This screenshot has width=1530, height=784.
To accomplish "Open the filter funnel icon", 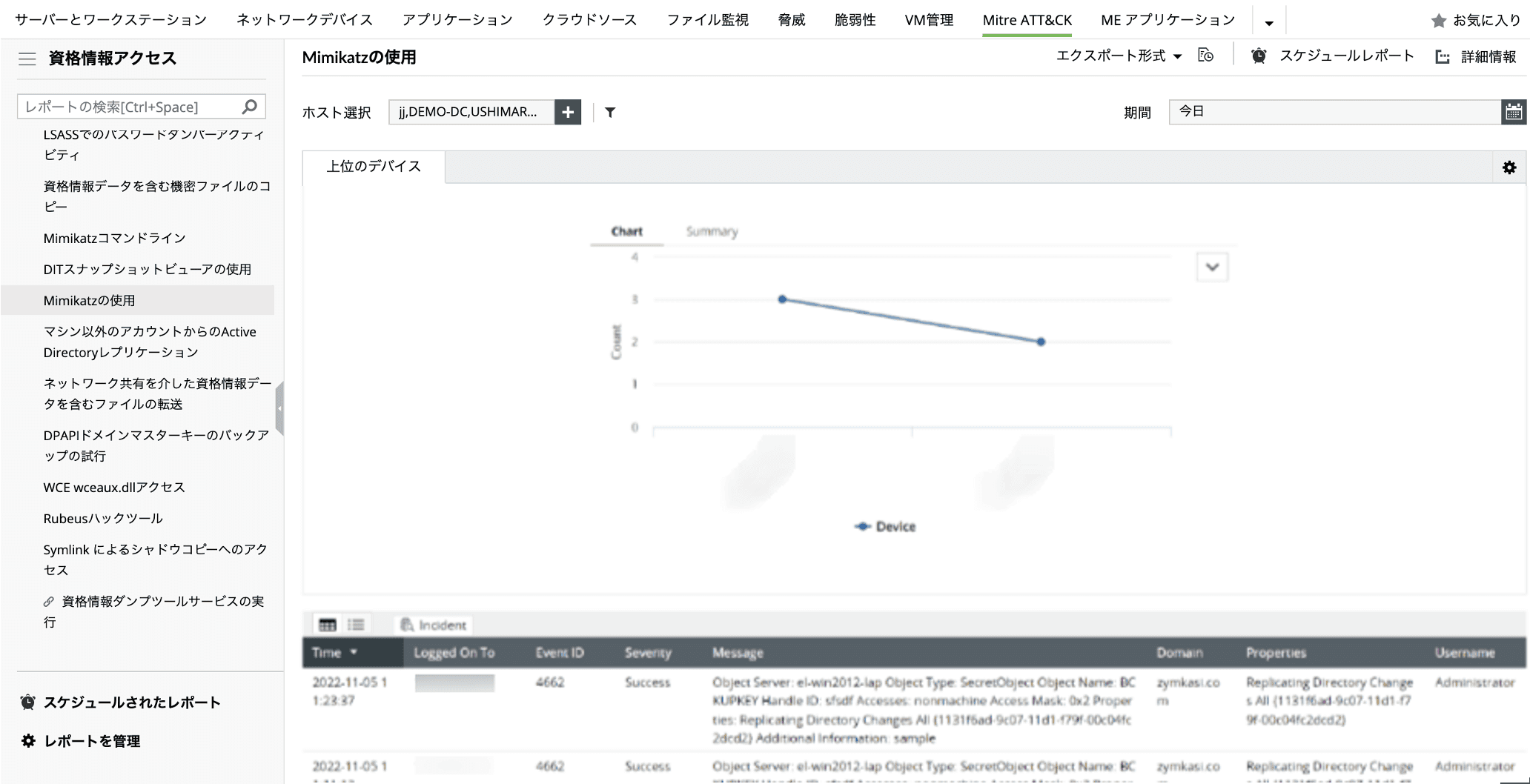I will (x=610, y=113).
